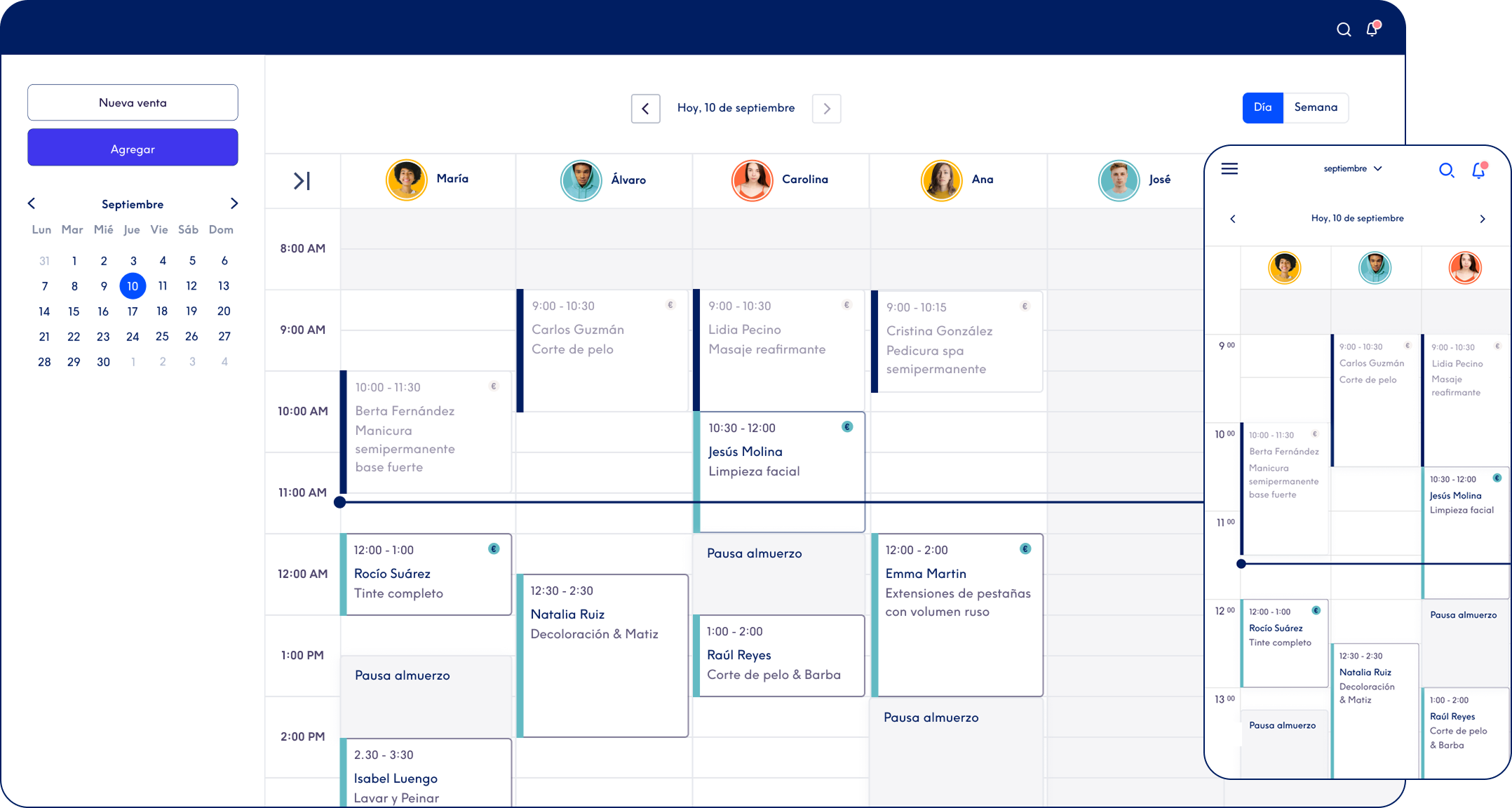Screen dimensions: 1512x808
Task: Click the collapse staff columns arrow icon
Action: tap(302, 181)
